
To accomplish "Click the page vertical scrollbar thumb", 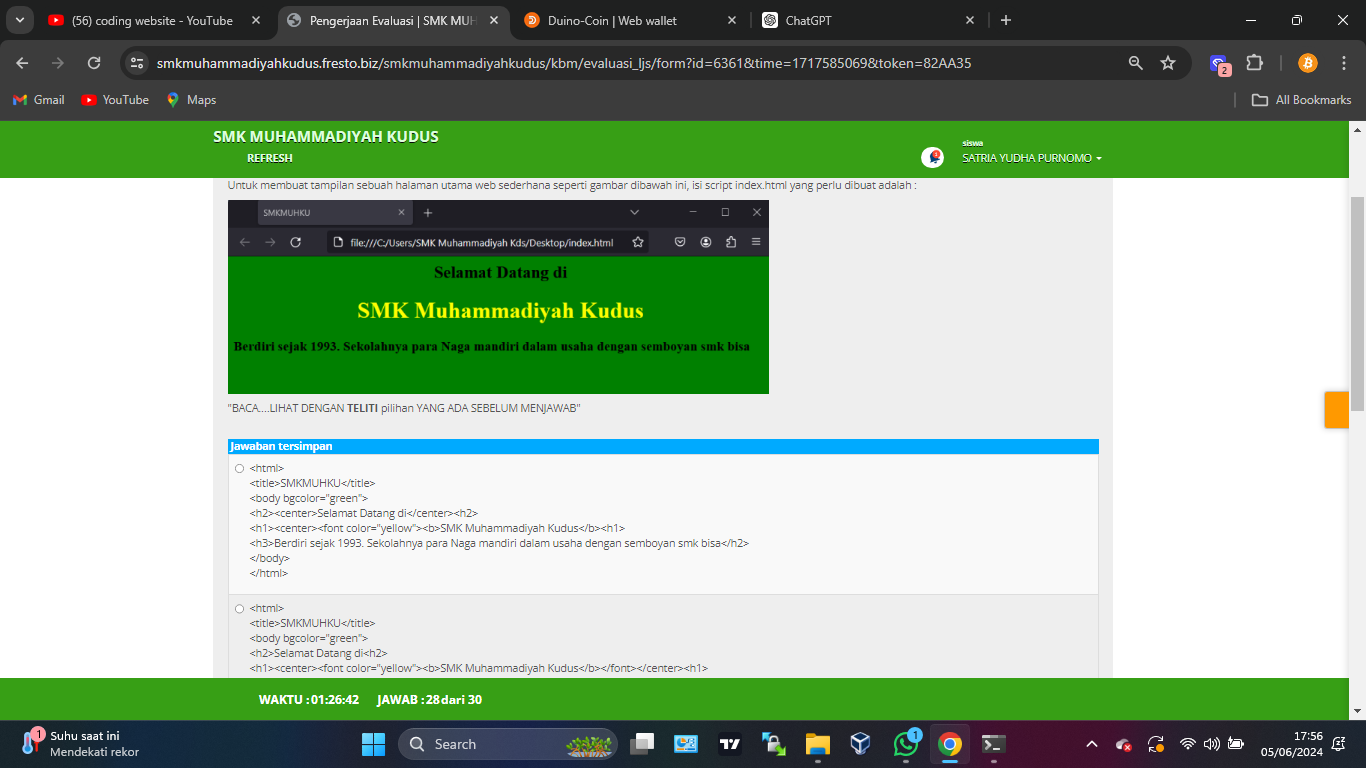I will coord(1357,303).
